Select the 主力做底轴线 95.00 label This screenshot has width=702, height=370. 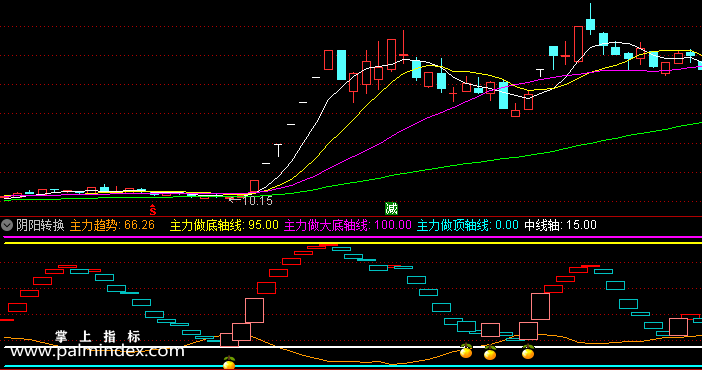pos(224,225)
